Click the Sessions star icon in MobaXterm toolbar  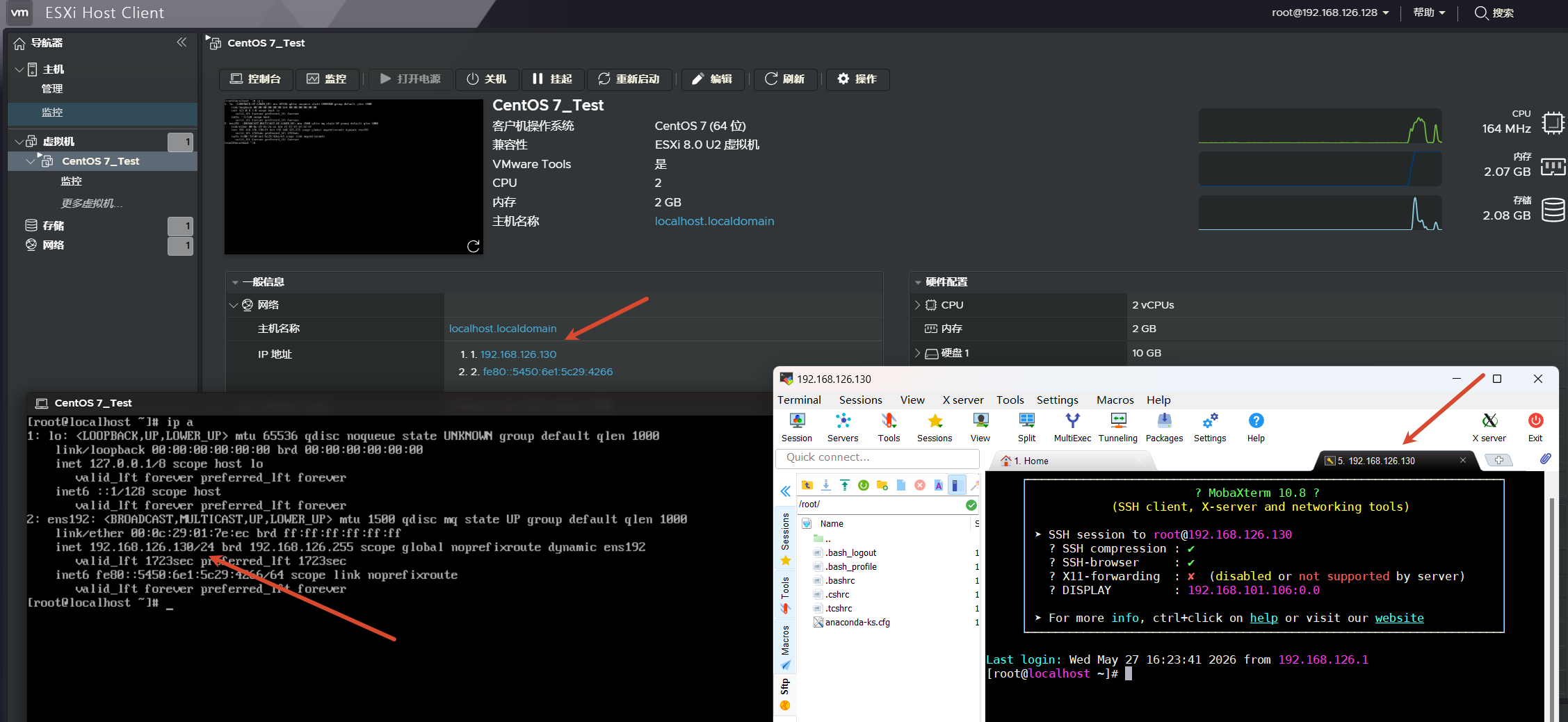click(935, 427)
